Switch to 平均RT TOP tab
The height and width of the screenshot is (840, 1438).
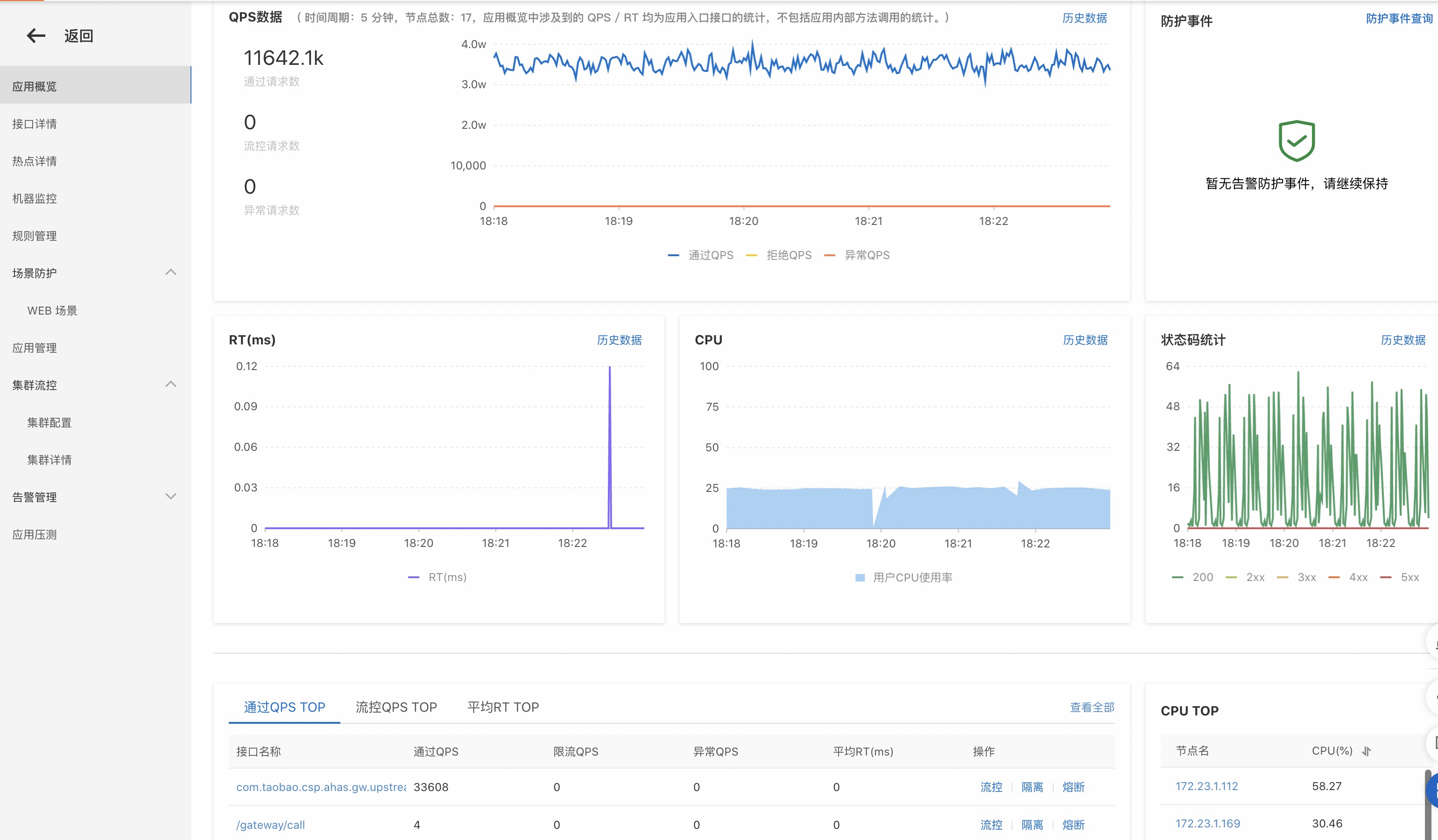[x=503, y=707]
